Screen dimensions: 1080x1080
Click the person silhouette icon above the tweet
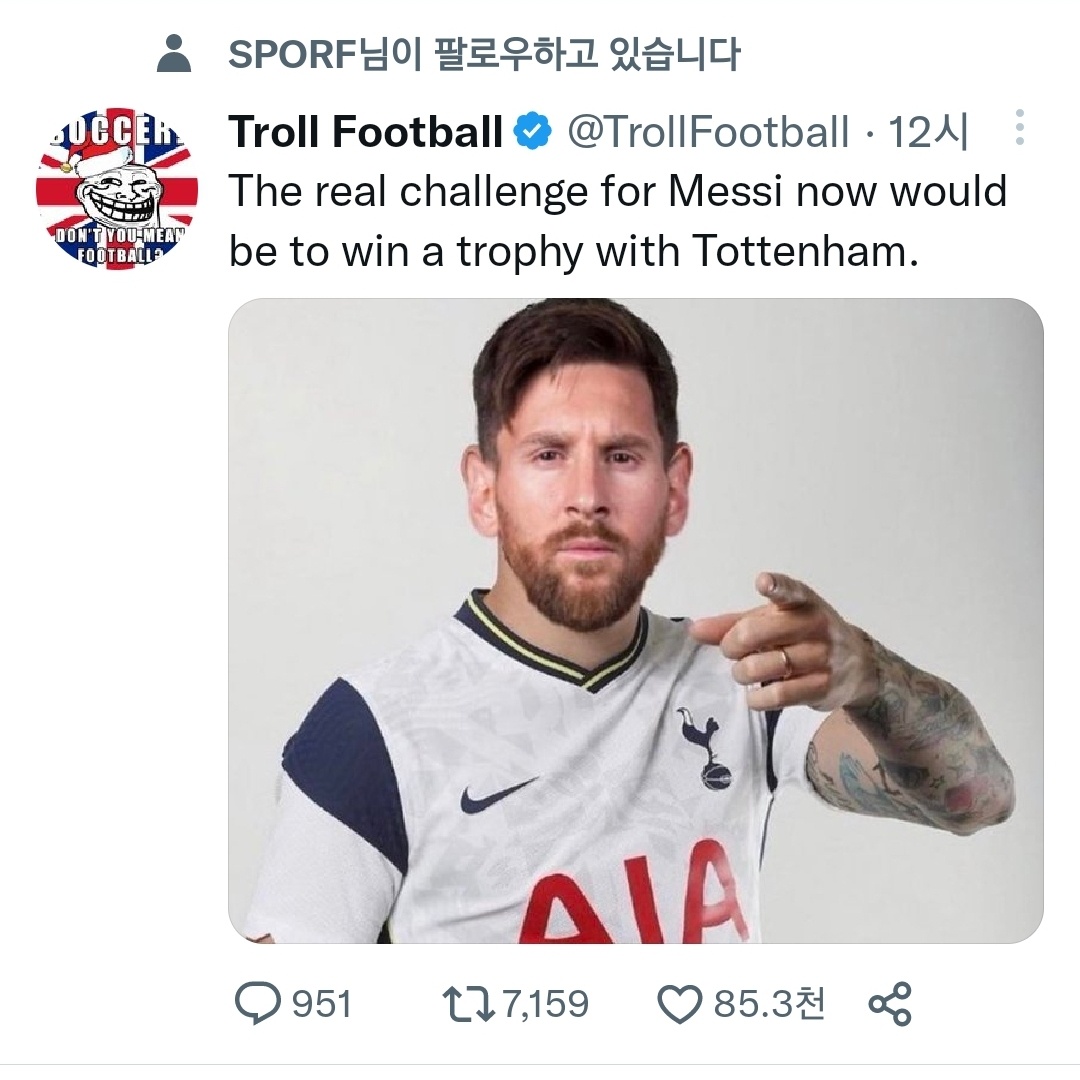175,54
